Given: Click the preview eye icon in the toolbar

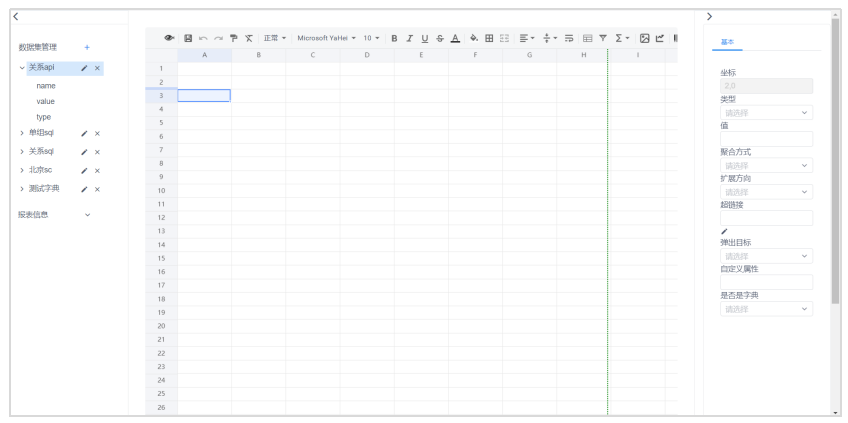Looking at the screenshot, I should 169,38.
